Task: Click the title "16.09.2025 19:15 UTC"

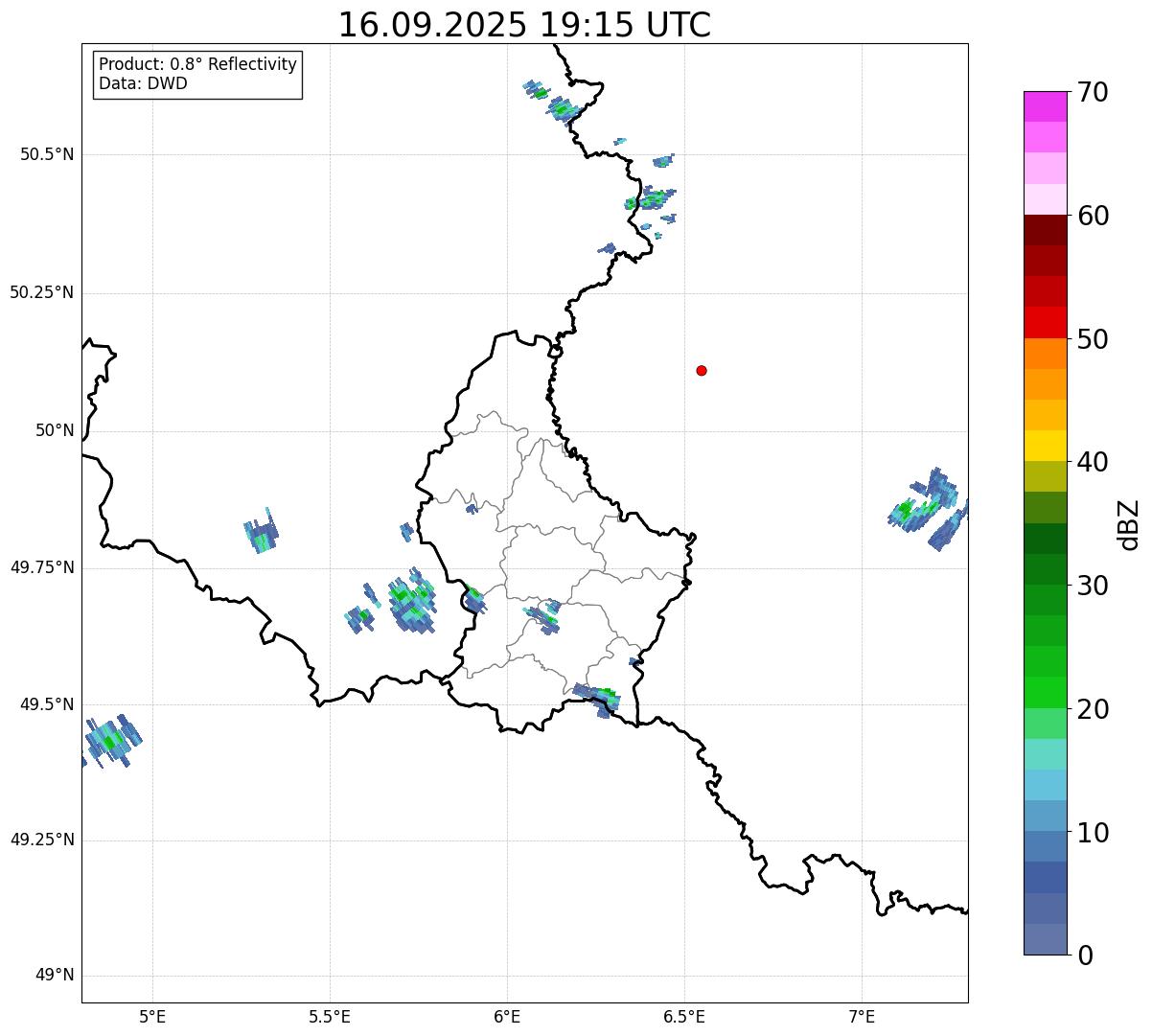Action: [x=524, y=25]
